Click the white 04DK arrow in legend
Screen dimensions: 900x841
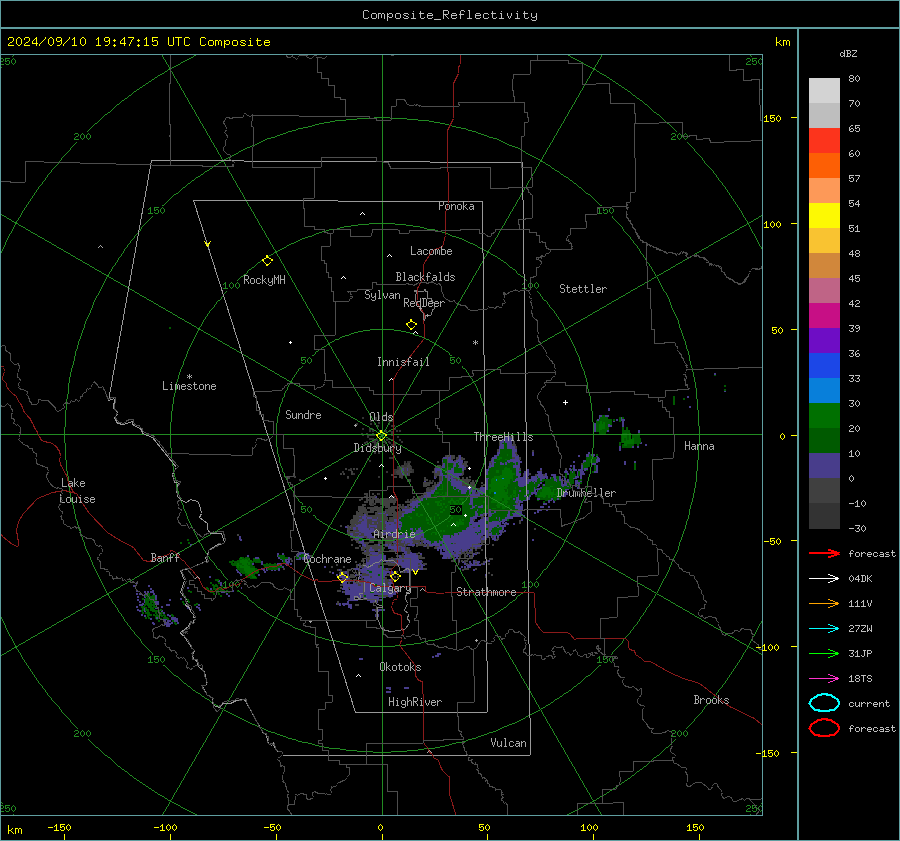[x=824, y=579]
